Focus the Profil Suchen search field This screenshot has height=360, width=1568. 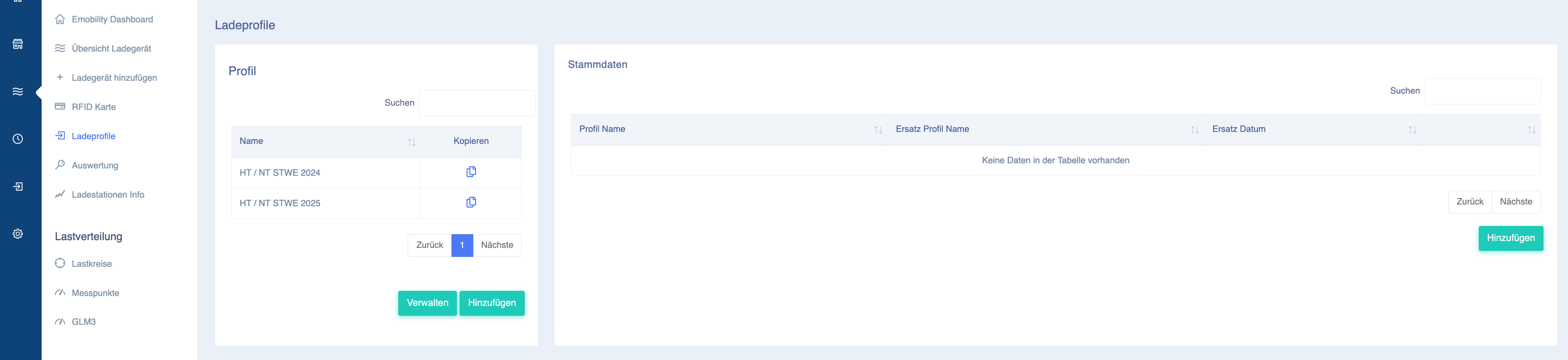pyautogui.click(x=477, y=103)
